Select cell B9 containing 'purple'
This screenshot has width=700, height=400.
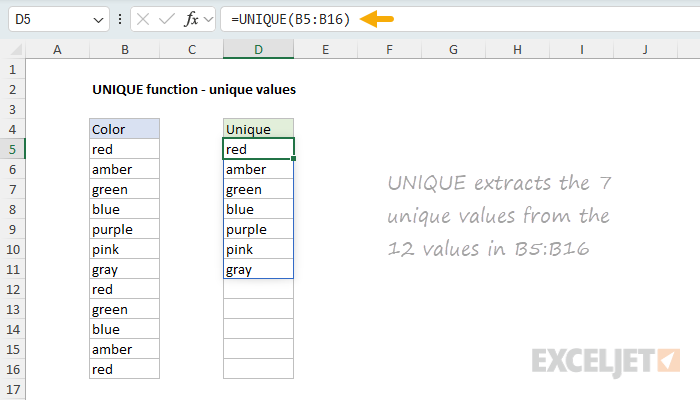(x=125, y=229)
